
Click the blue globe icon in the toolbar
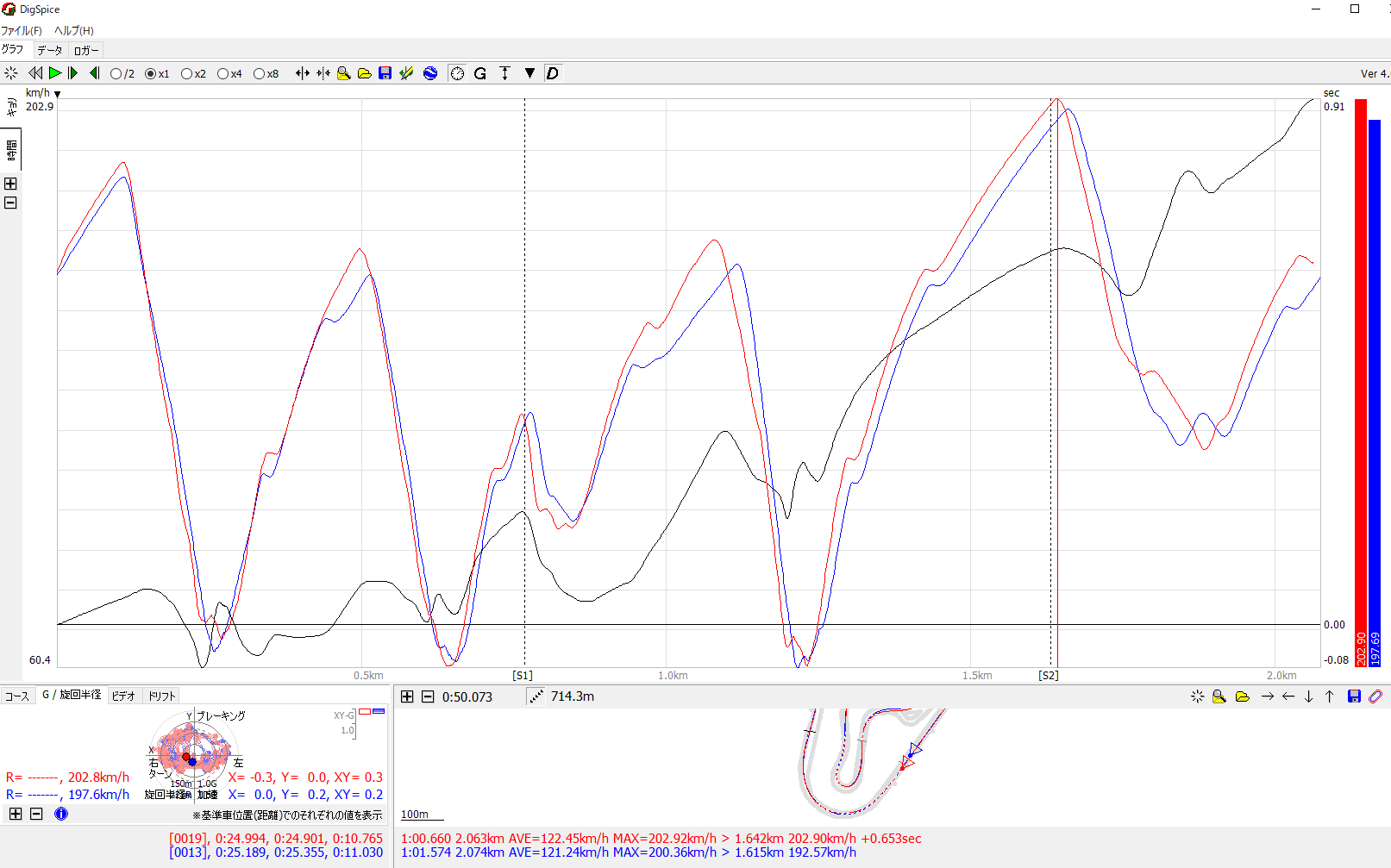coord(430,73)
